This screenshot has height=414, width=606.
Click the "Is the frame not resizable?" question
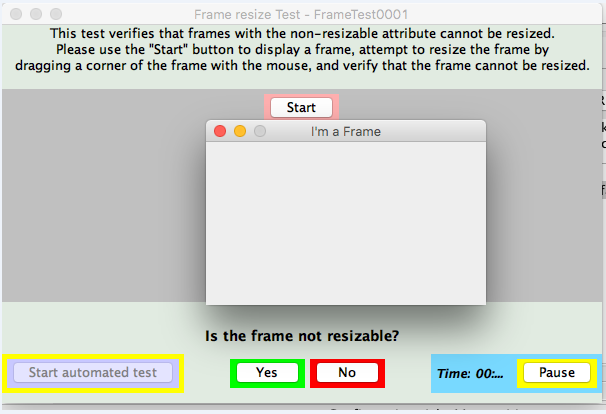point(308,335)
